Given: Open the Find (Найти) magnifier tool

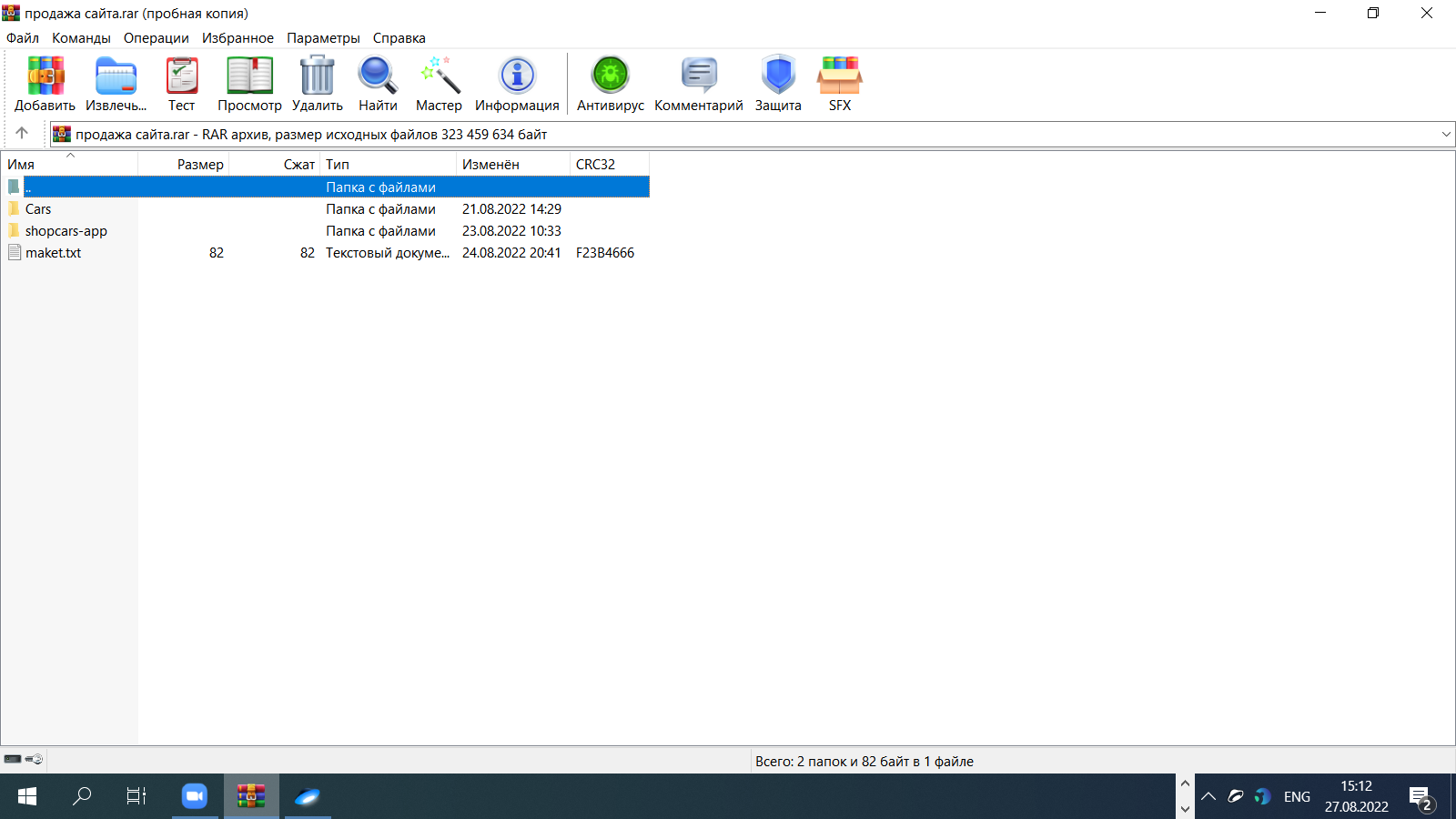Looking at the screenshot, I should tap(378, 76).
